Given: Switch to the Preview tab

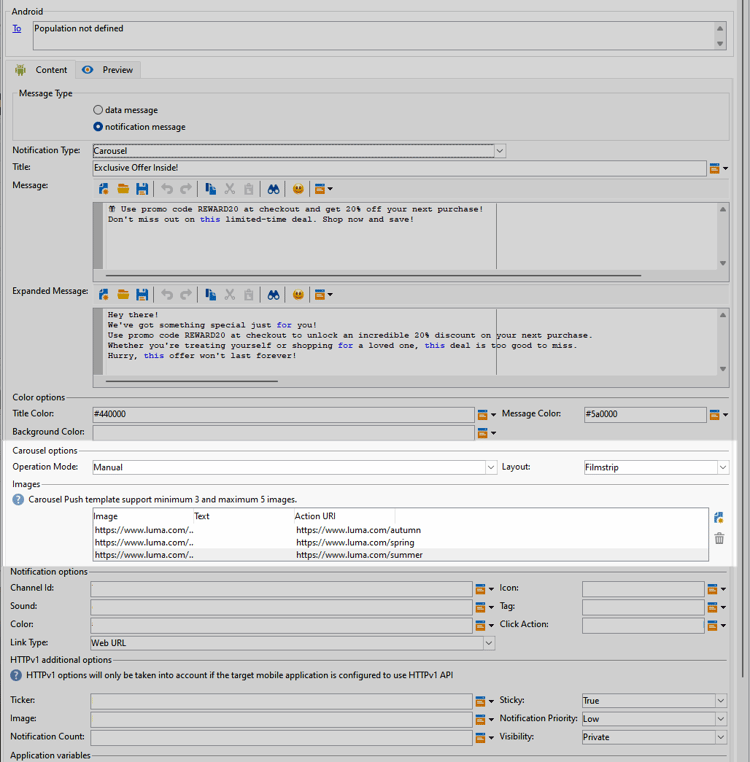Looking at the screenshot, I should (x=108, y=70).
